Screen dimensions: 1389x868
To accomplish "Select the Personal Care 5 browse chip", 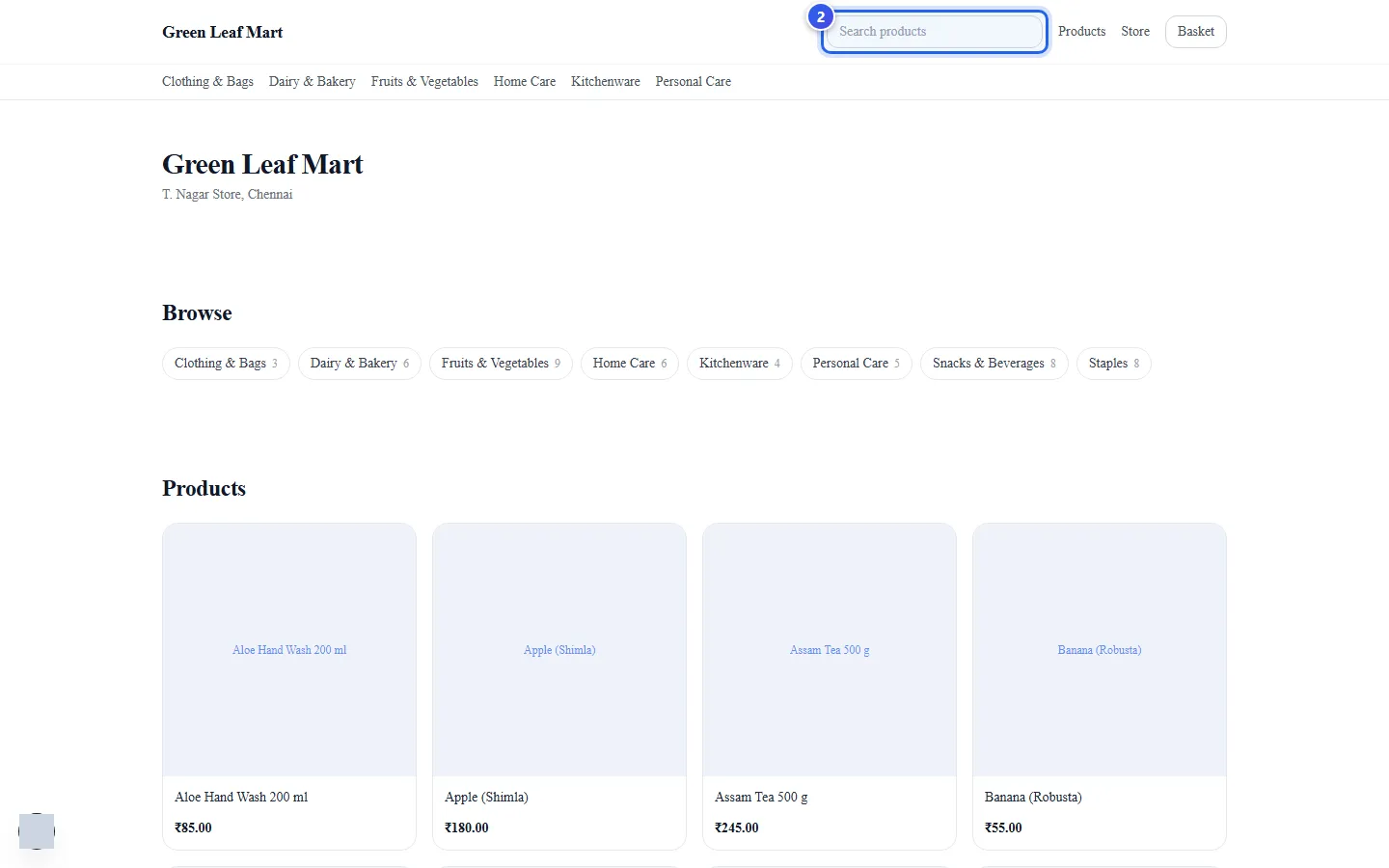I will (857, 364).
